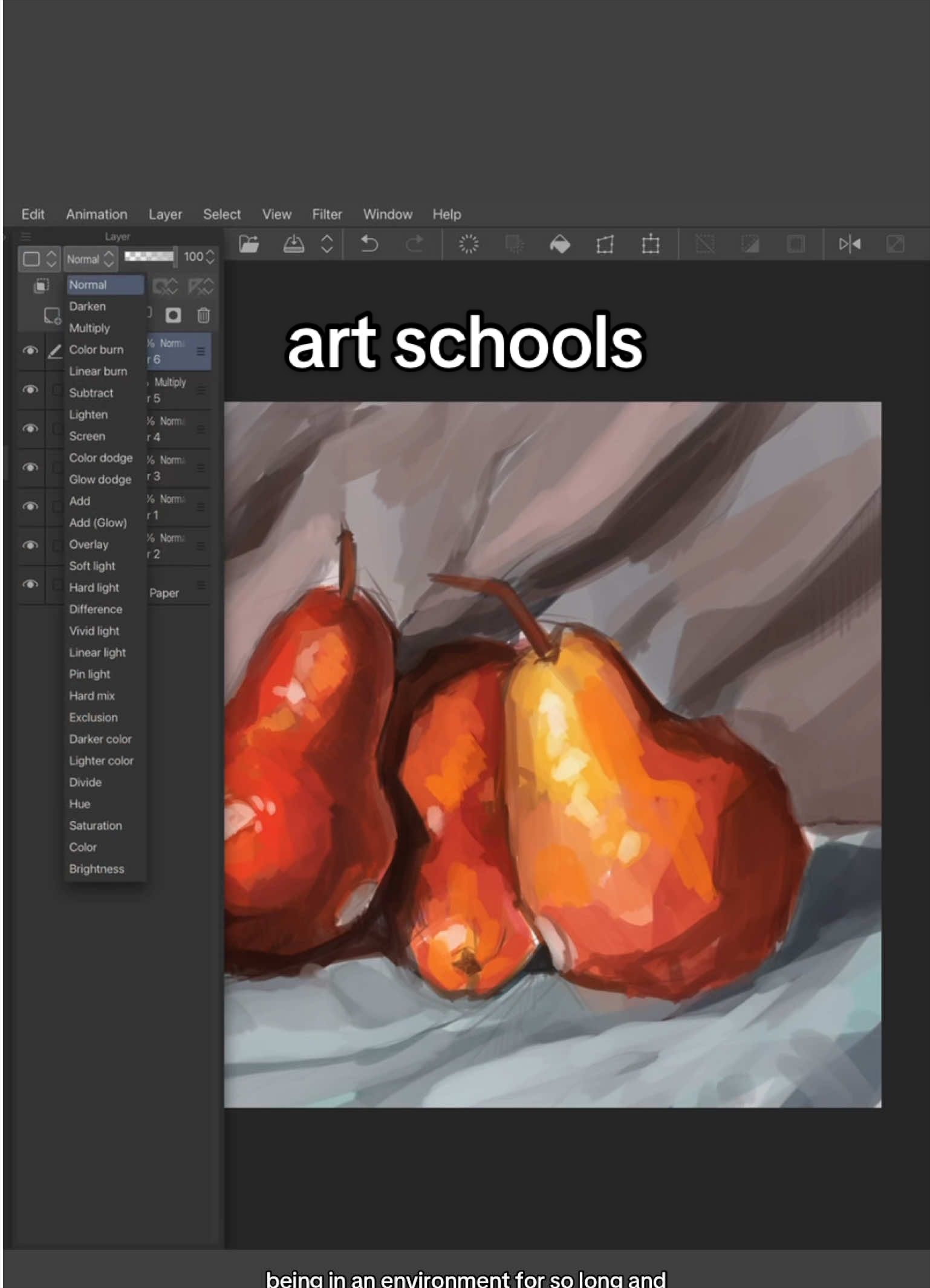Open the Filter menu
The image size is (930, 1288).
(x=327, y=214)
